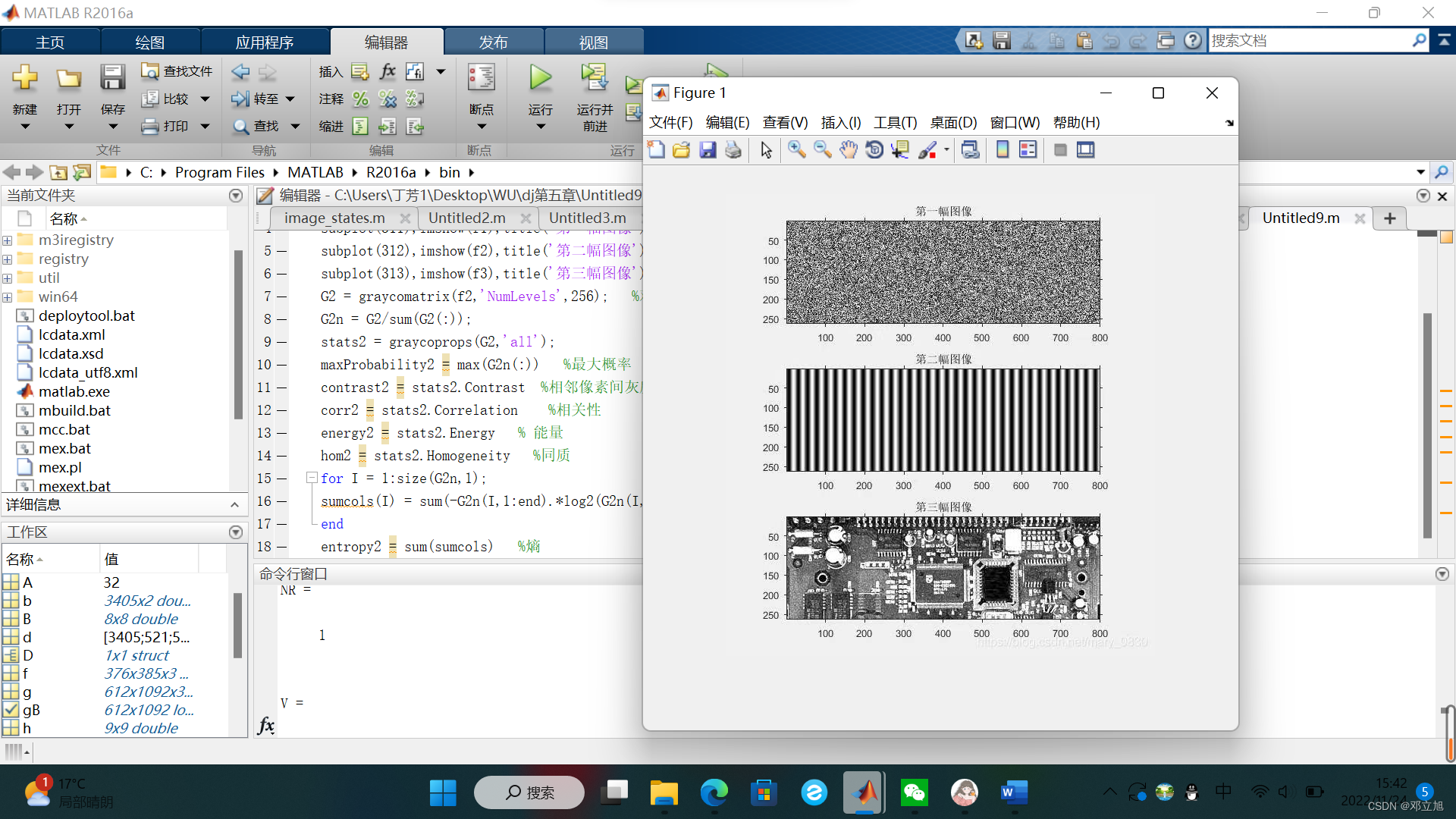Image resolution: width=1456 pixels, height=819 pixels.
Task: Open the Property Editor from Figure toolbar
Action: coord(1085,149)
